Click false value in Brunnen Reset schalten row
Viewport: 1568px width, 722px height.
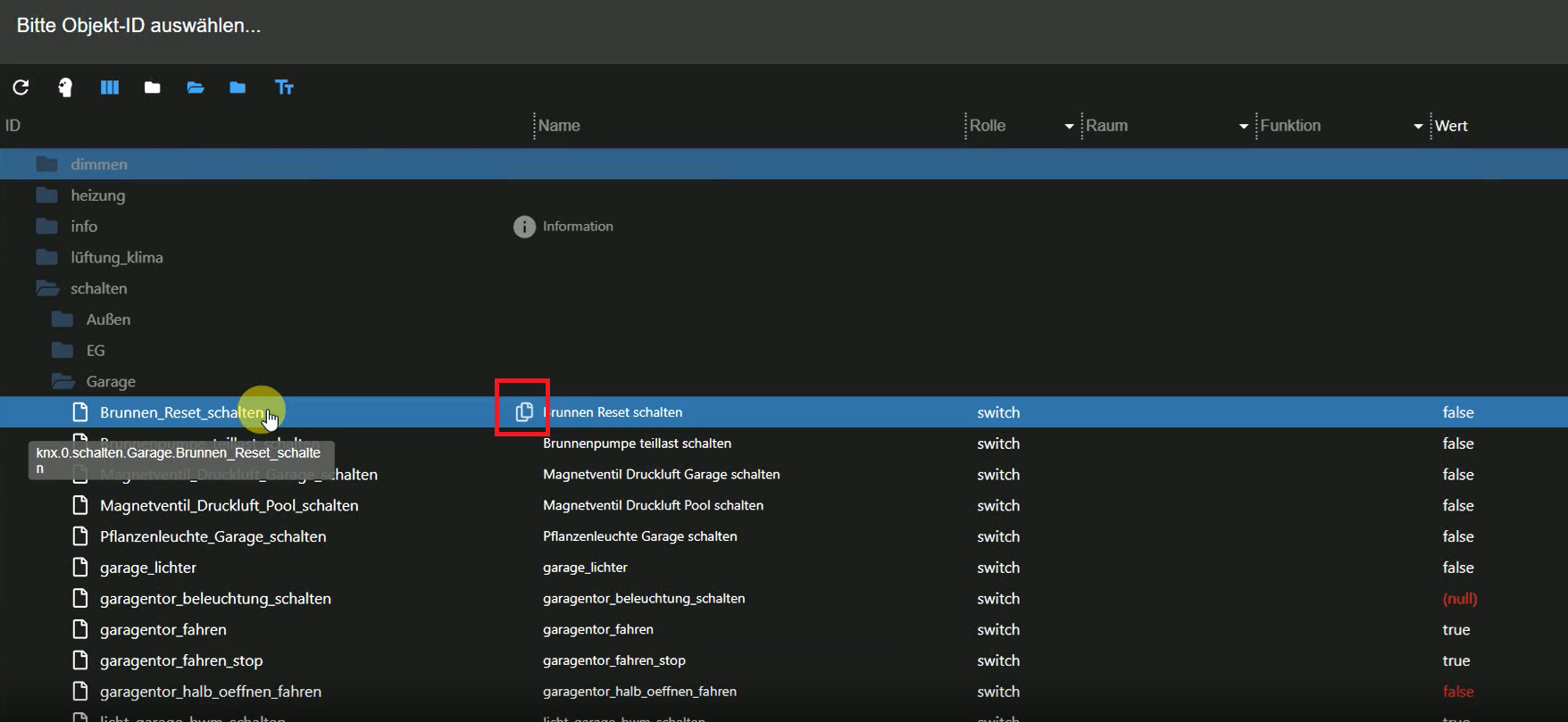tap(1458, 412)
